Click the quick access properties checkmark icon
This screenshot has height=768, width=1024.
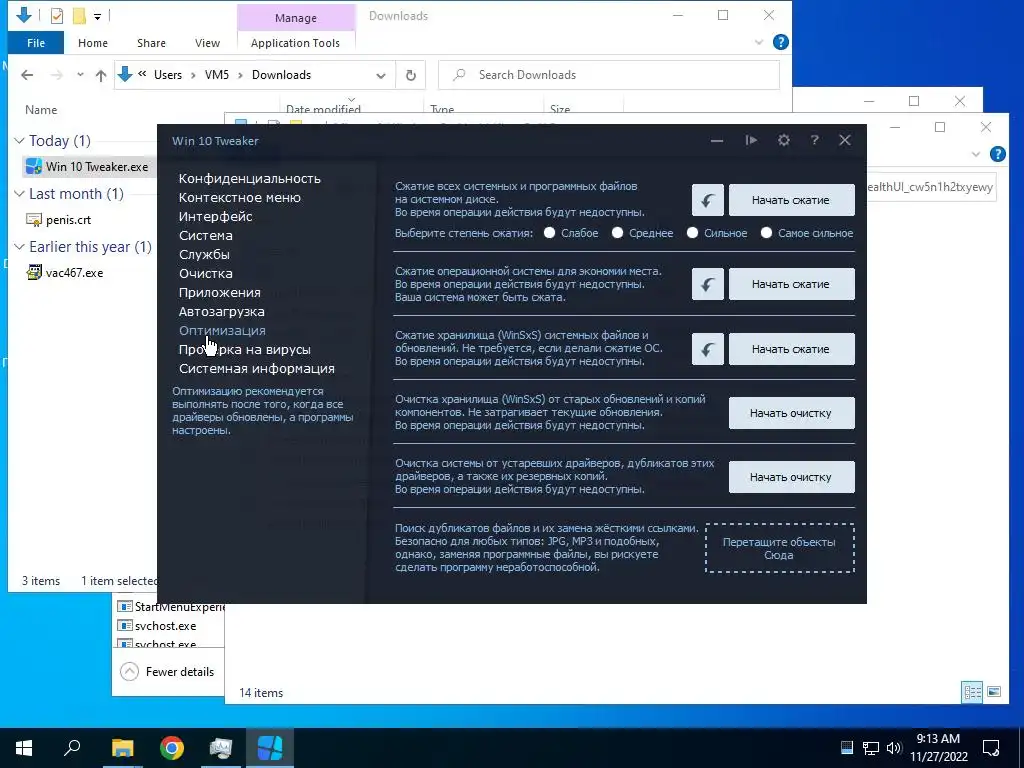point(57,15)
